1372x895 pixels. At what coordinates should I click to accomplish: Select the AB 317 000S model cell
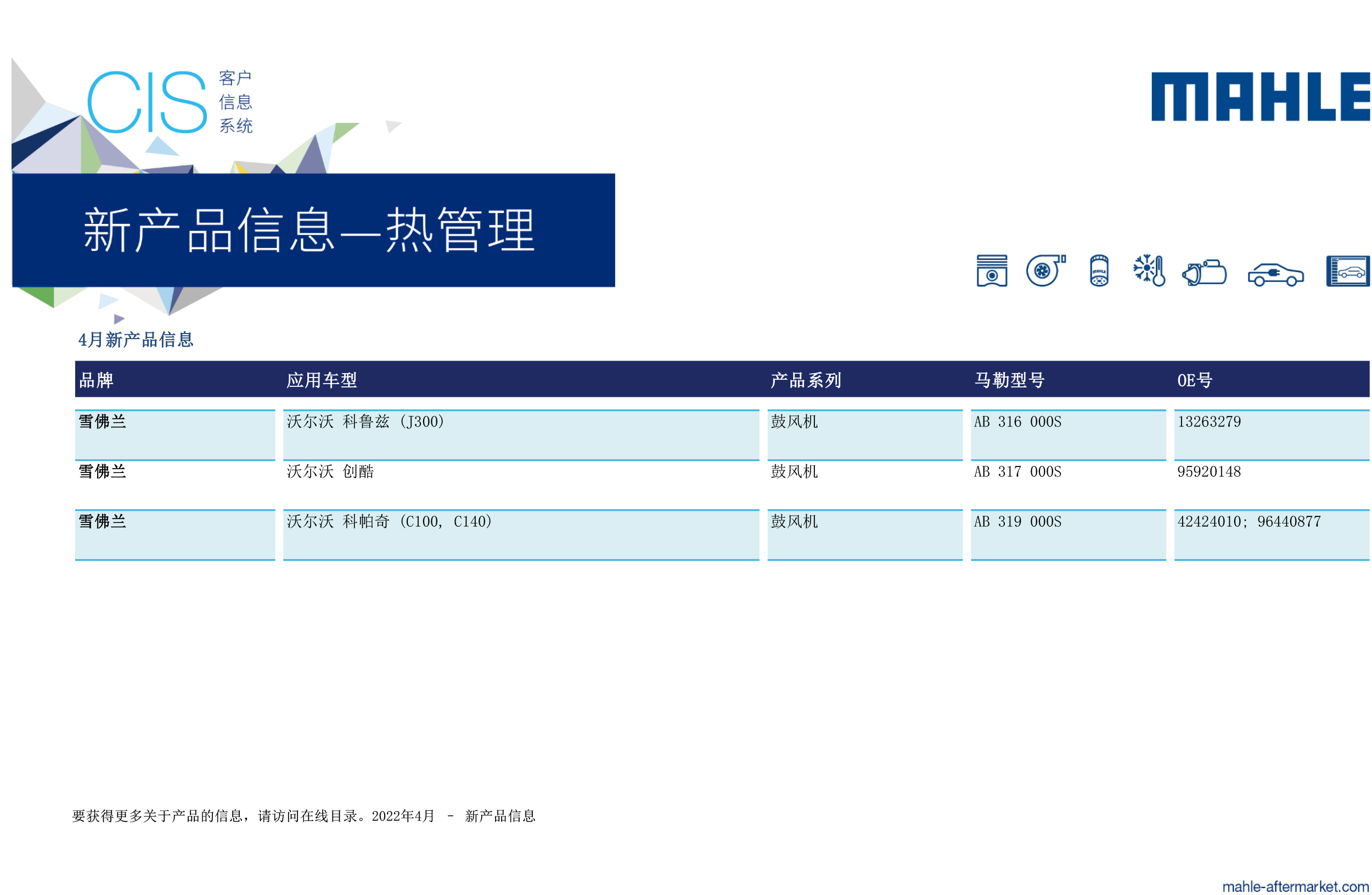(x=1067, y=485)
